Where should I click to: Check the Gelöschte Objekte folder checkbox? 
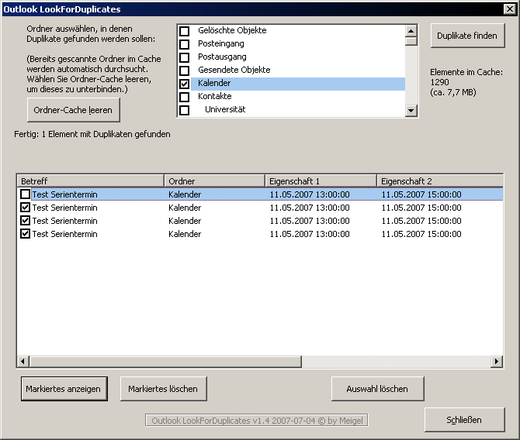(184, 31)
